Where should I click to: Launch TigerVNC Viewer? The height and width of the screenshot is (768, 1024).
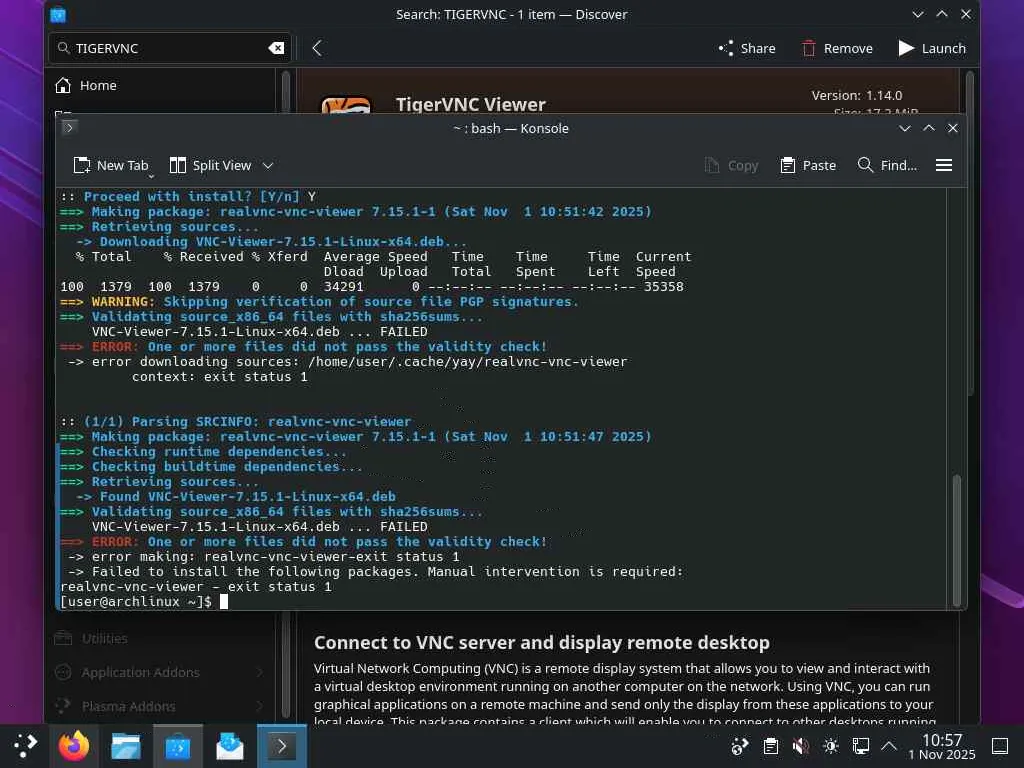pyautogui.click(x=932, y=48)
